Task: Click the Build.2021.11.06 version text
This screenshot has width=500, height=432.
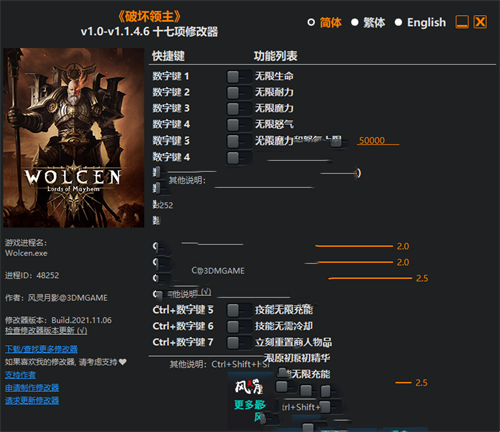Action: [x=82, y=320]
